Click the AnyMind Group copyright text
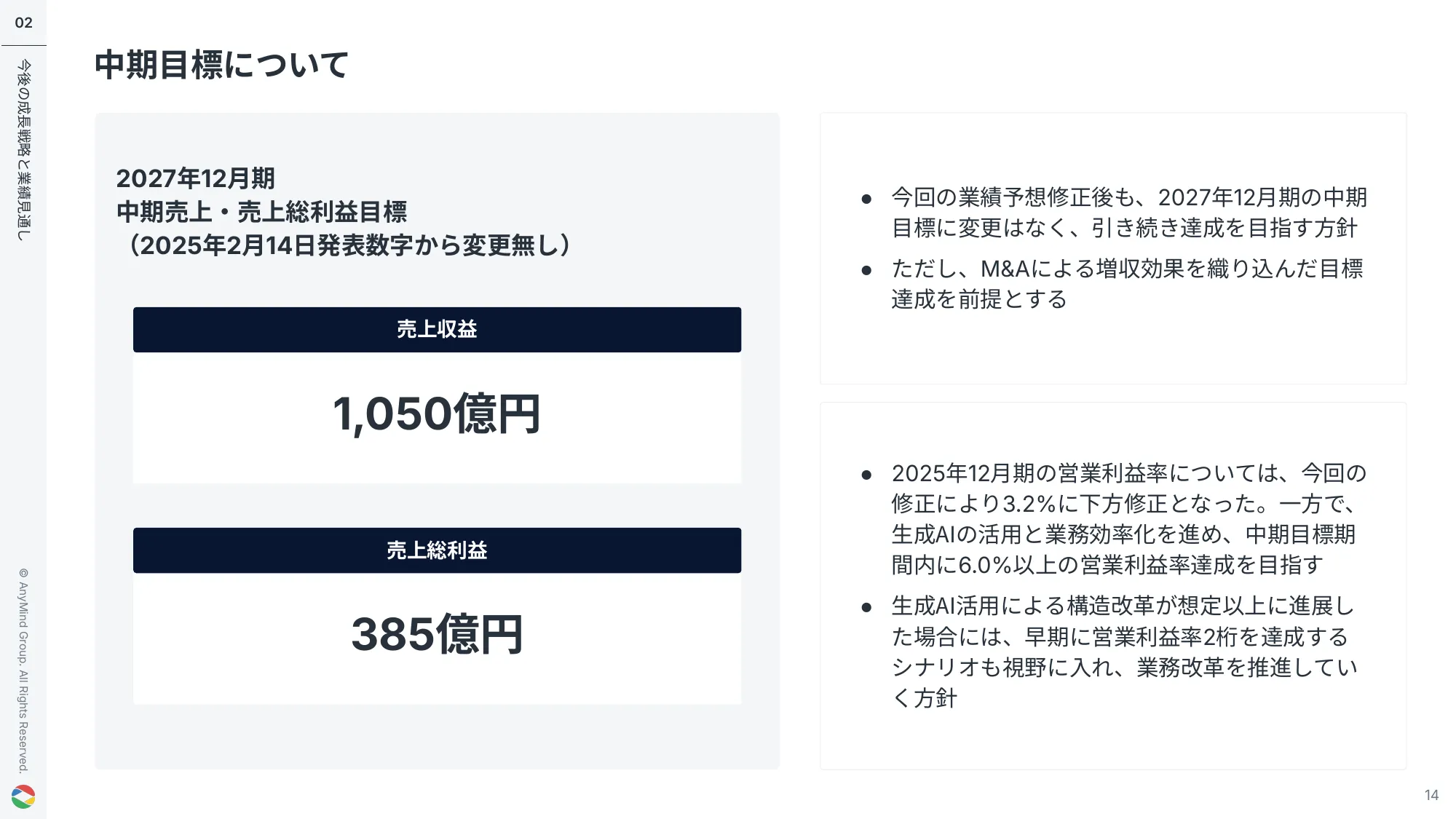Image resolution: width=1456 pixels, height=819 pixels. click(24, 670)
